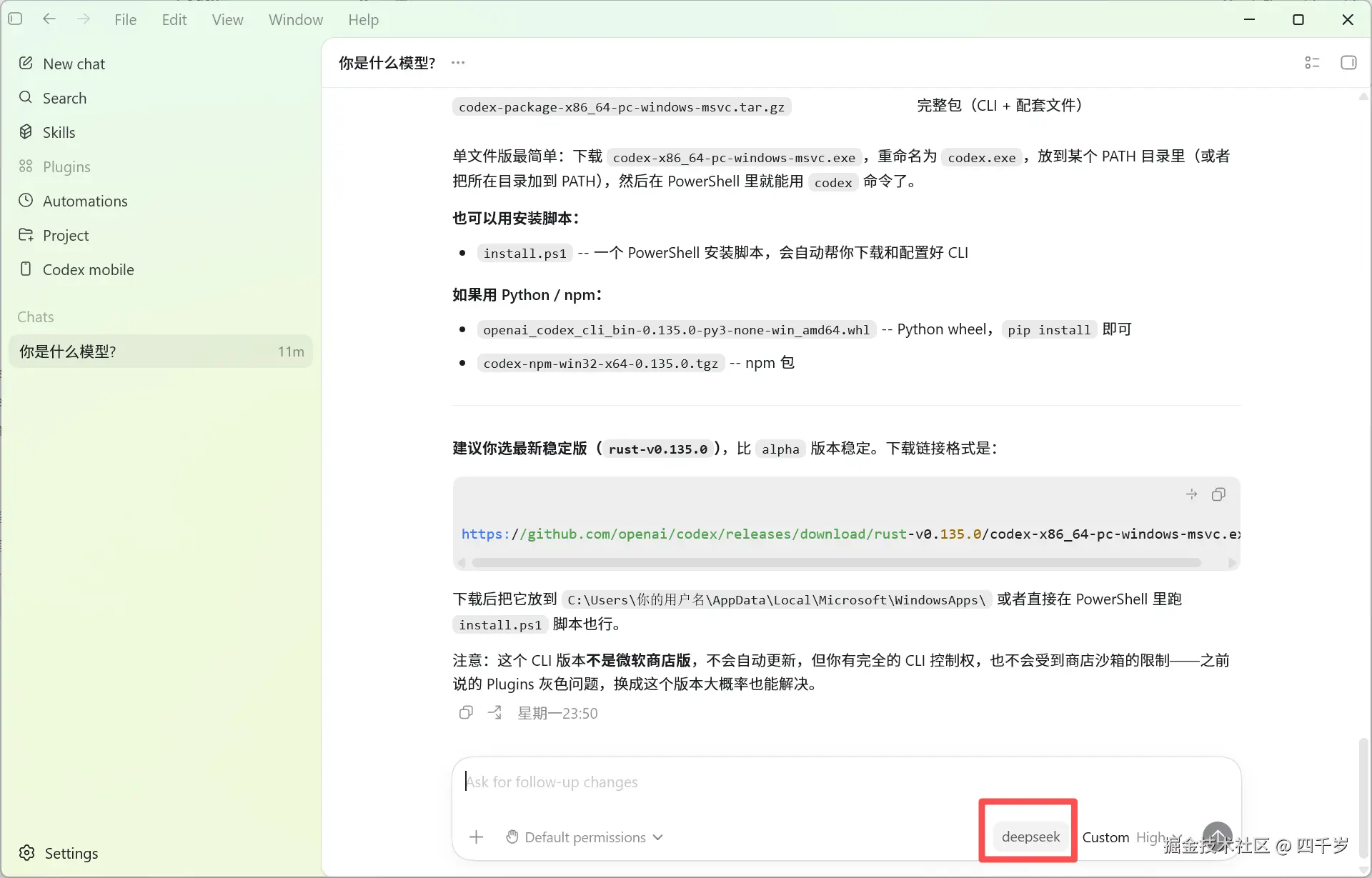Click the New chat pencil icon
This screenshot has height=878, width=1372.
[26, 63]
